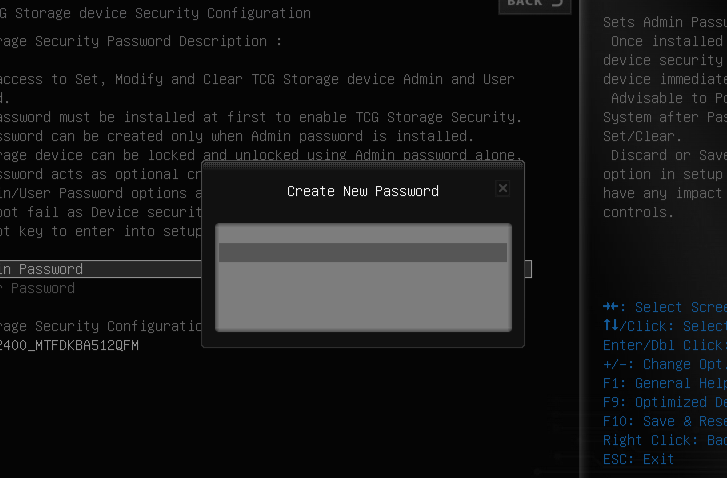Open the MTFDKBA512QFM storage device entry
This screenshot has height=478, width=727.
(x=70, y=345)
